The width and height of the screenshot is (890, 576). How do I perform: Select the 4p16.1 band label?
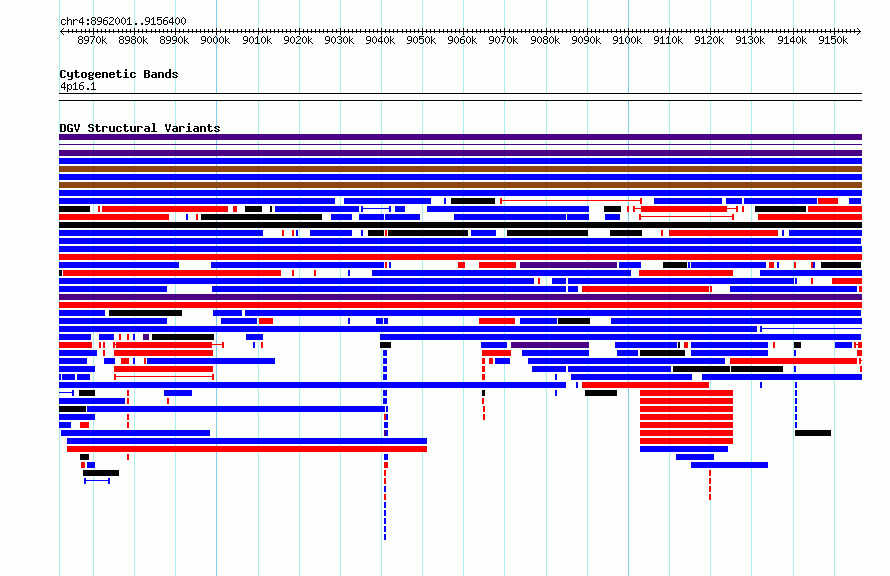[78, 86]
